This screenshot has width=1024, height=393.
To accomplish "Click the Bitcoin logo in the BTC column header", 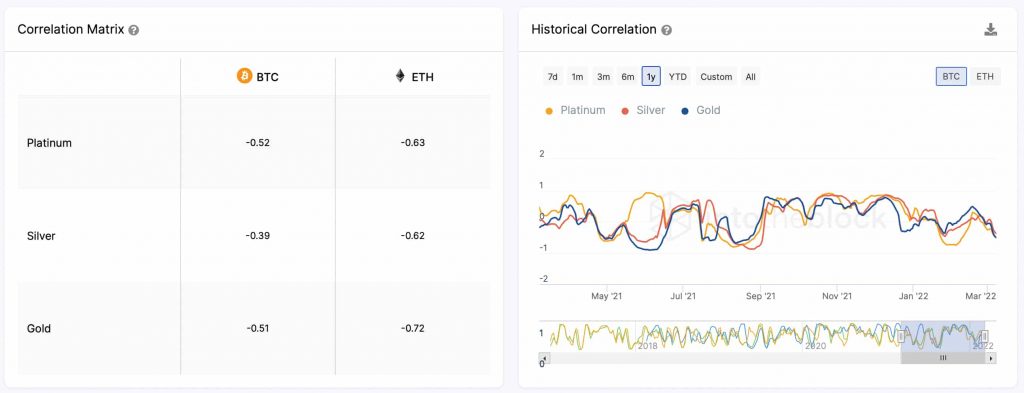I will 244,76.
